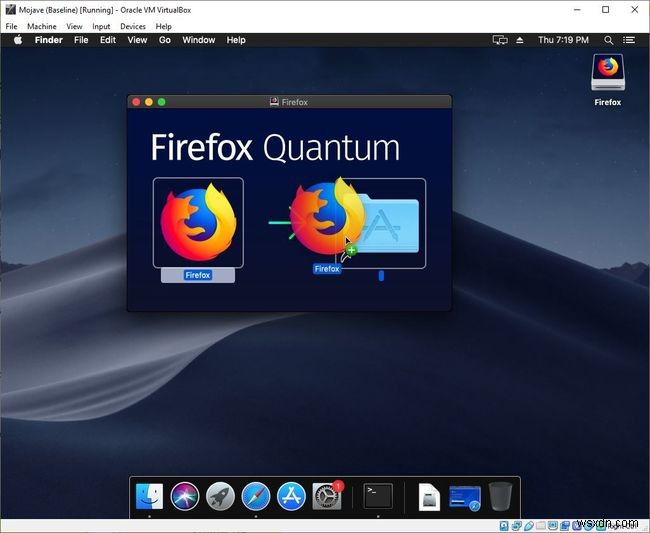Click the clock showing Thu 7:19 PM
This screenshot has width=650, height=533.
[563, 40]
